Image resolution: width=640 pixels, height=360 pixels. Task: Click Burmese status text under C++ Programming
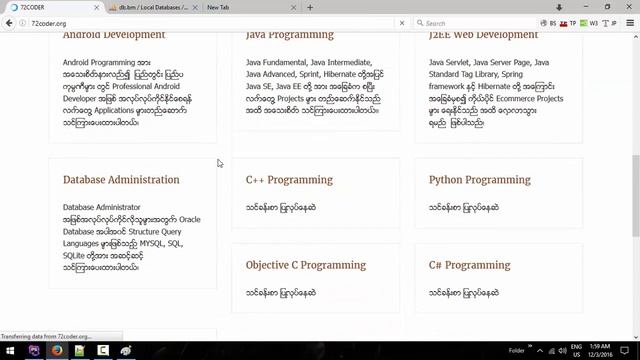click(x=280, y=208)
